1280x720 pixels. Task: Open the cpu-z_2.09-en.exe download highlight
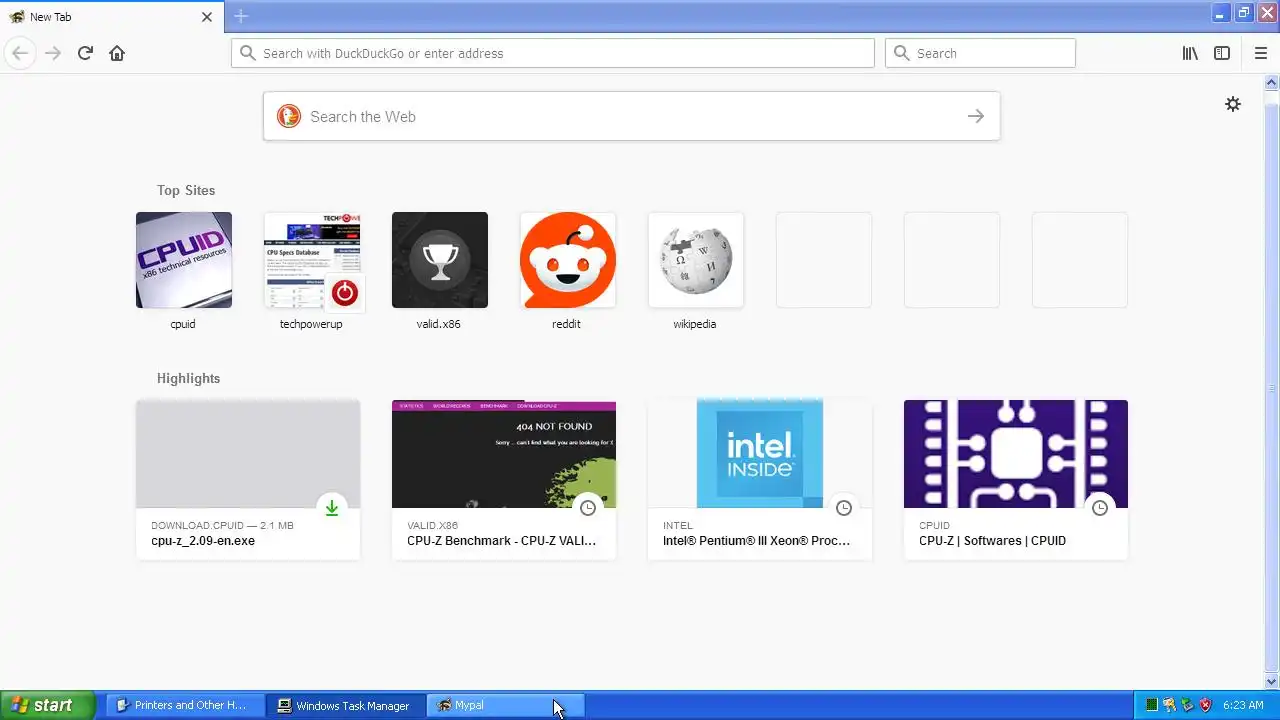click(248, 479)
